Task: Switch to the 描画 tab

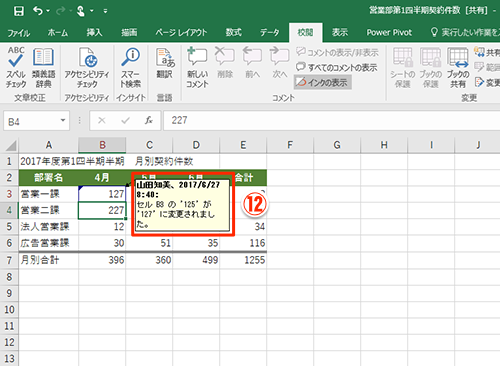Action: coord(129,33)
